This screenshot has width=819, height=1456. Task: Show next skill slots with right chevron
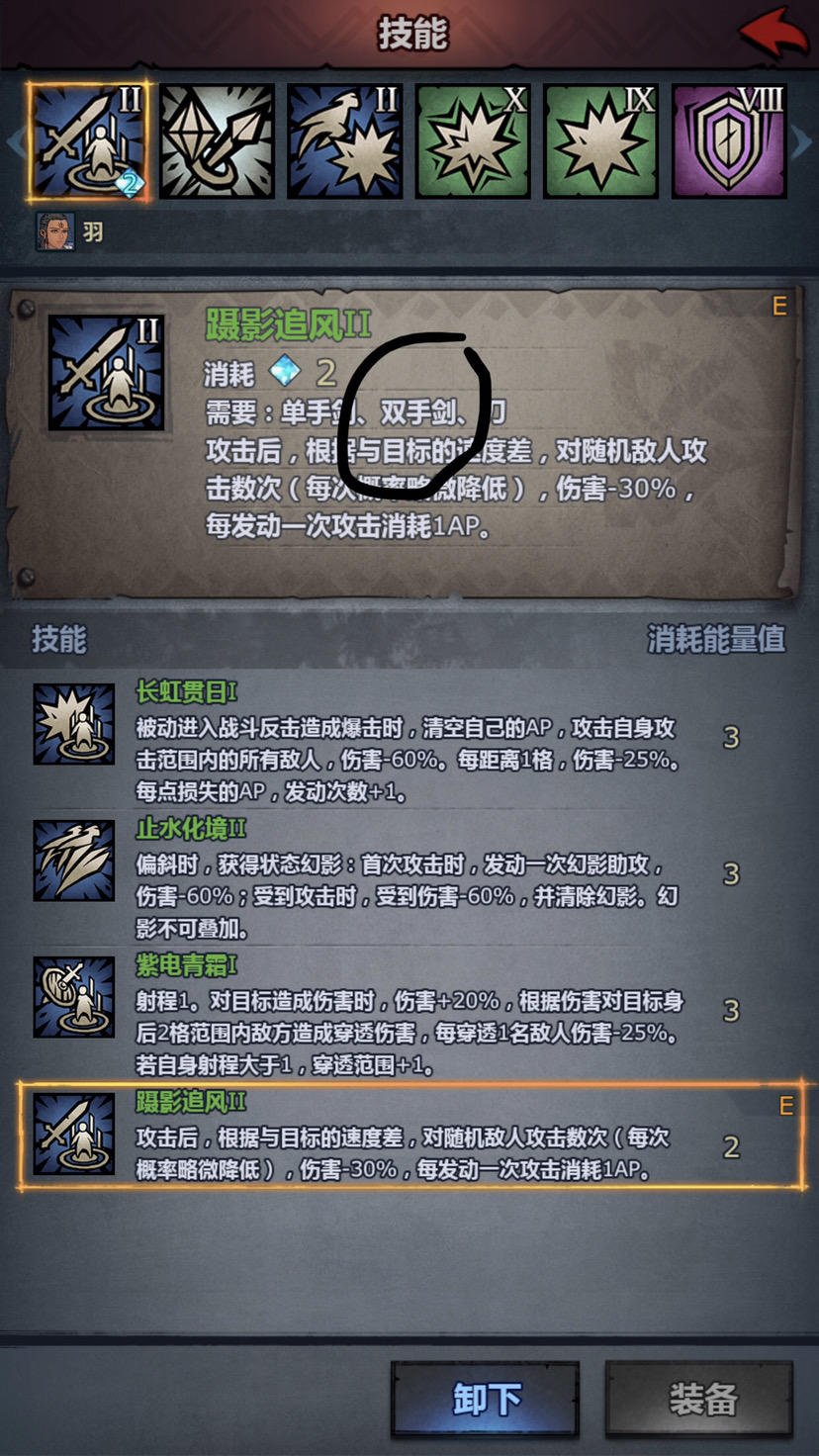802,142
